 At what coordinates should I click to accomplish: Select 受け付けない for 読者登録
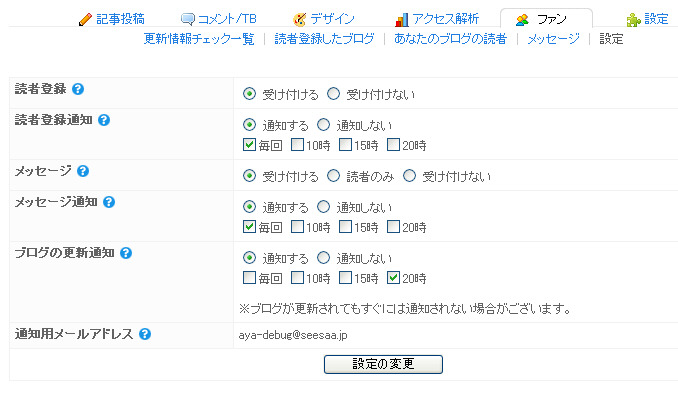pos(333,94)
